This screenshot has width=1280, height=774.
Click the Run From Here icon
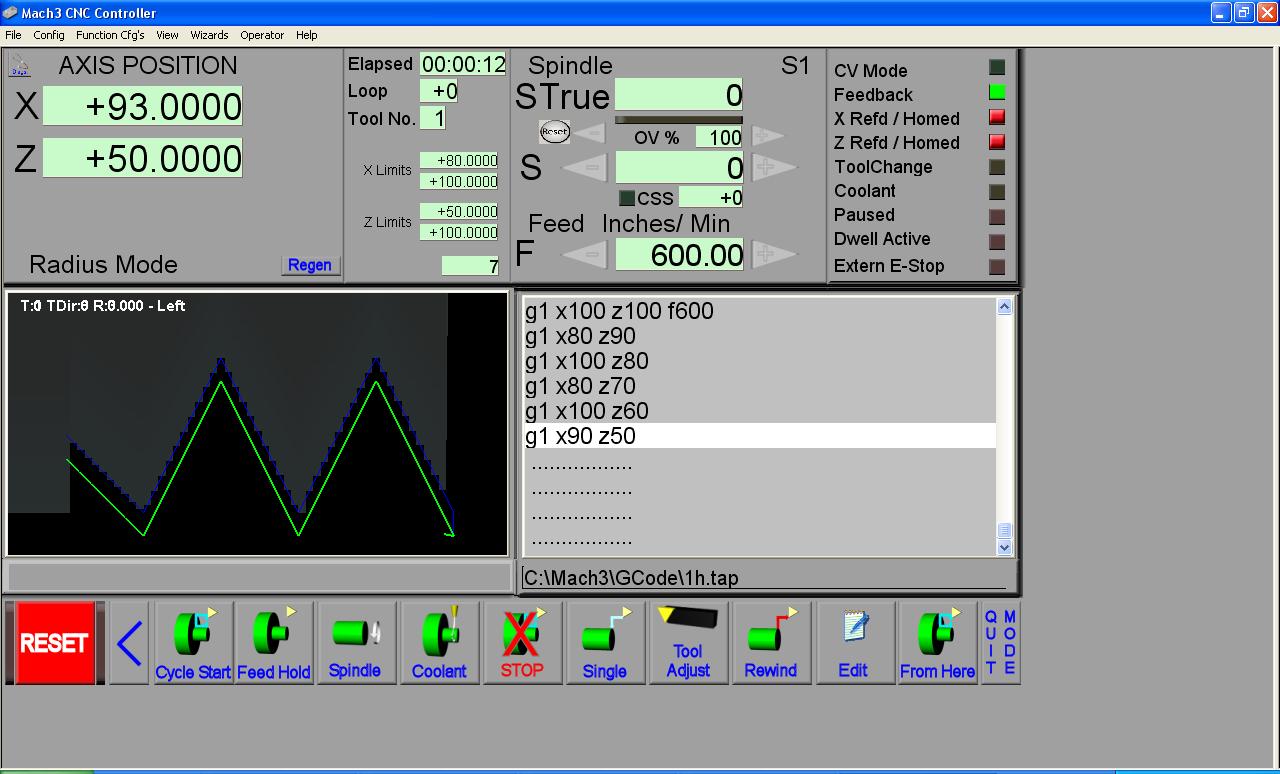point(937,643)
